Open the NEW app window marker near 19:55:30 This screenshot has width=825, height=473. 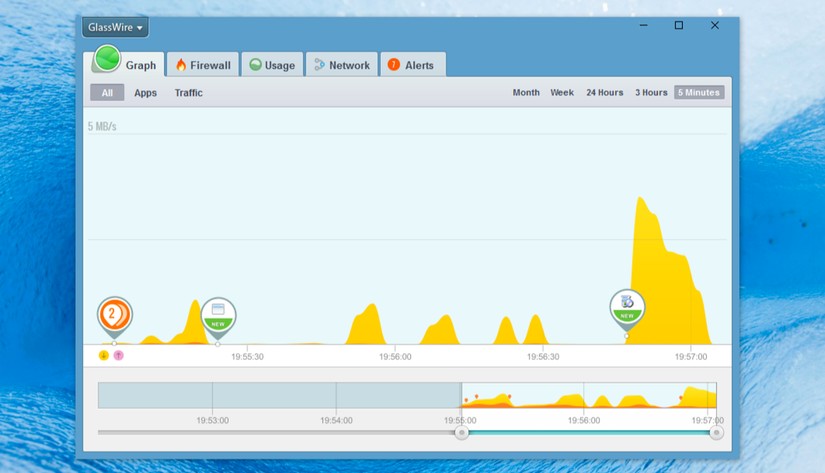tap(218, 316)
